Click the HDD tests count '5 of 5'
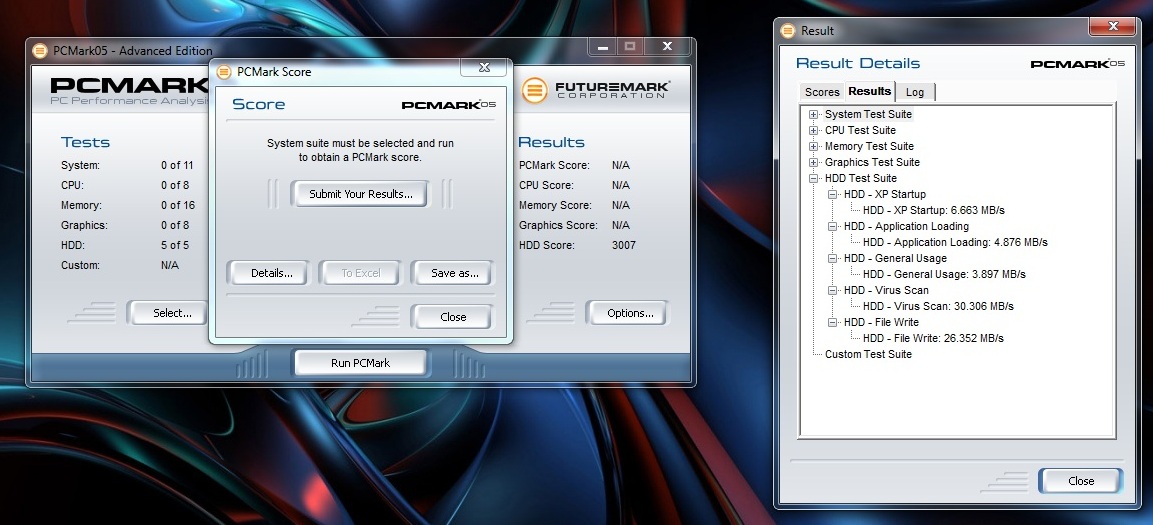The image size is (1153, 525). click(175, 245)
